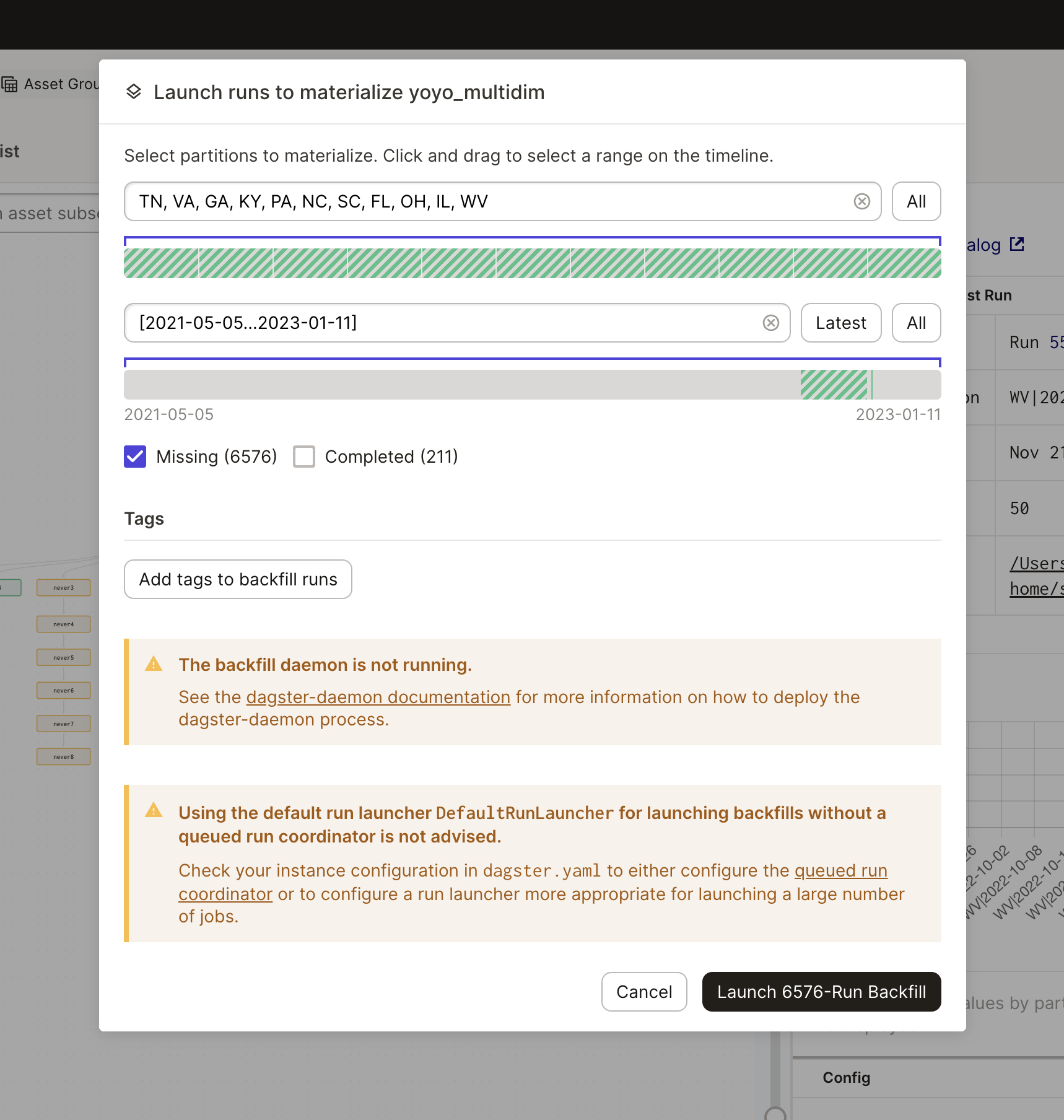Clear the date range input using its x icon
1064x1120 pixels.
(x=770, y=323)
